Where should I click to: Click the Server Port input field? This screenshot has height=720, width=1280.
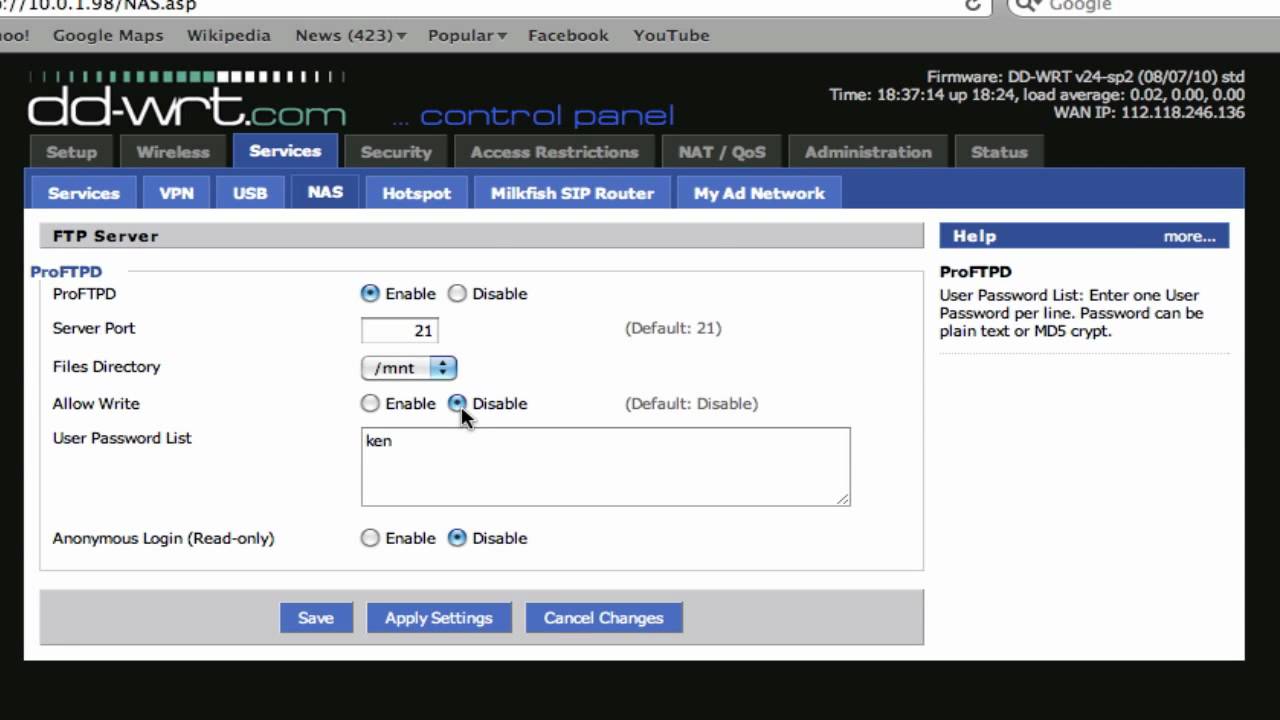click(399, 330)
